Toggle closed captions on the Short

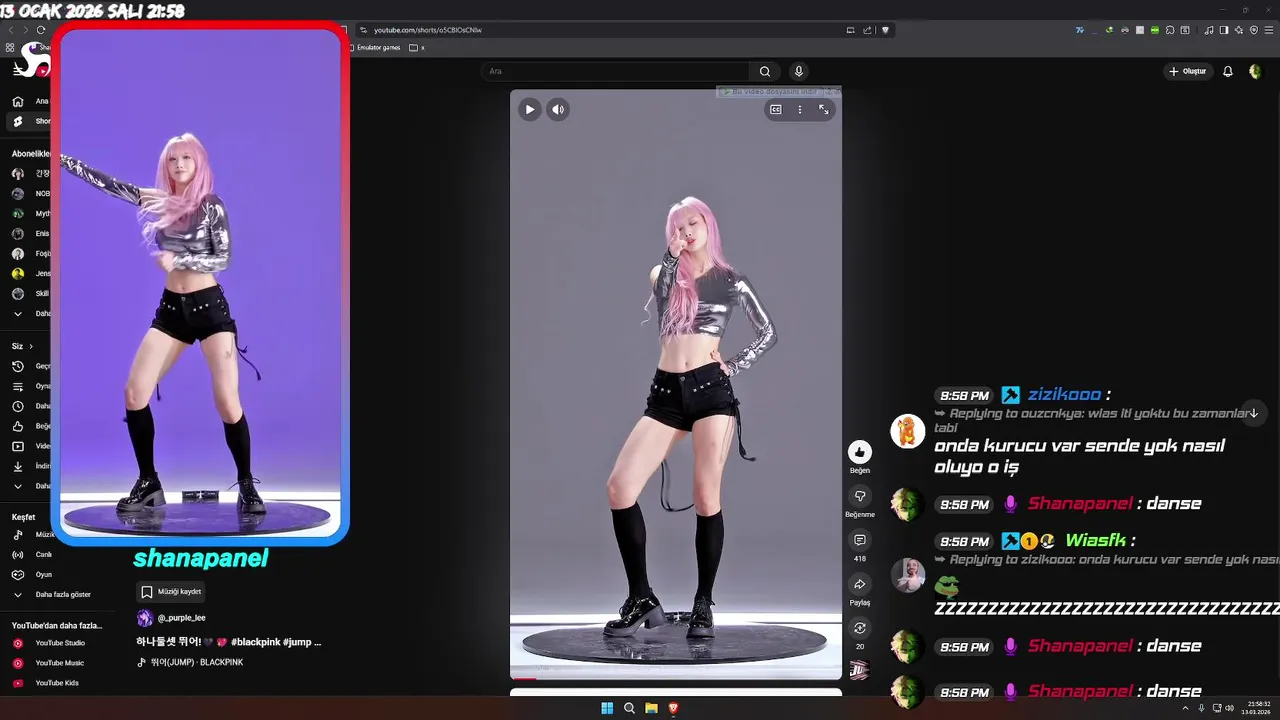click(775, 110)
